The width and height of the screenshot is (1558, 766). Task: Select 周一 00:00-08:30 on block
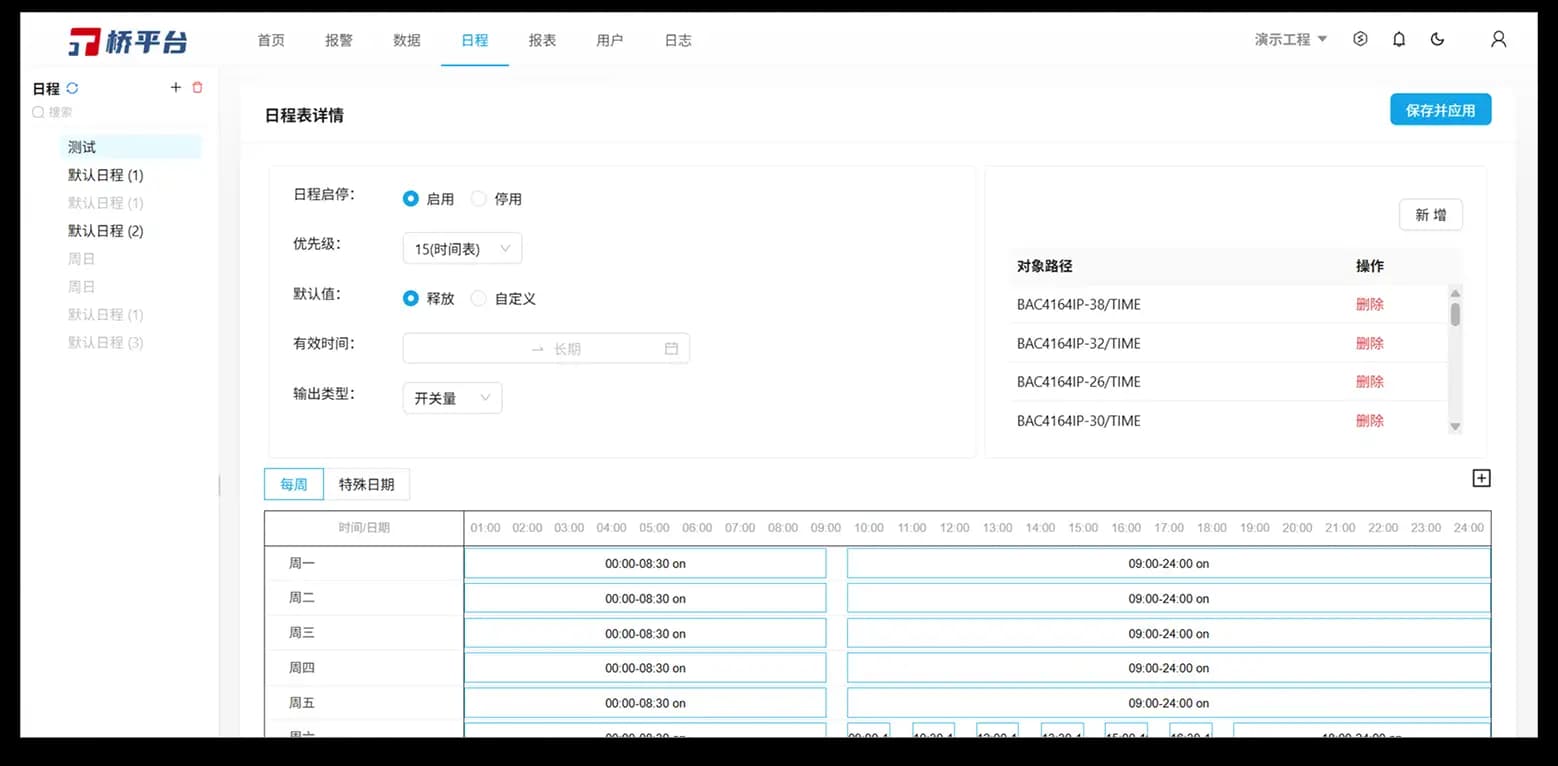tap(645, 563)
